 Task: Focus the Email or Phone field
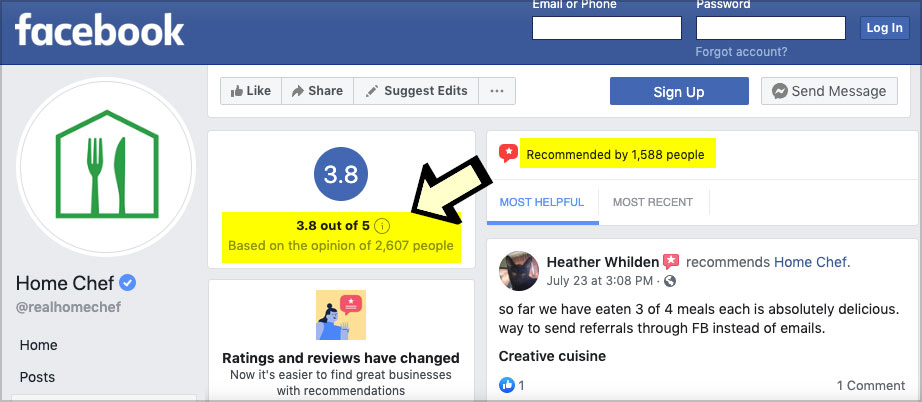[x=607, y=28]
